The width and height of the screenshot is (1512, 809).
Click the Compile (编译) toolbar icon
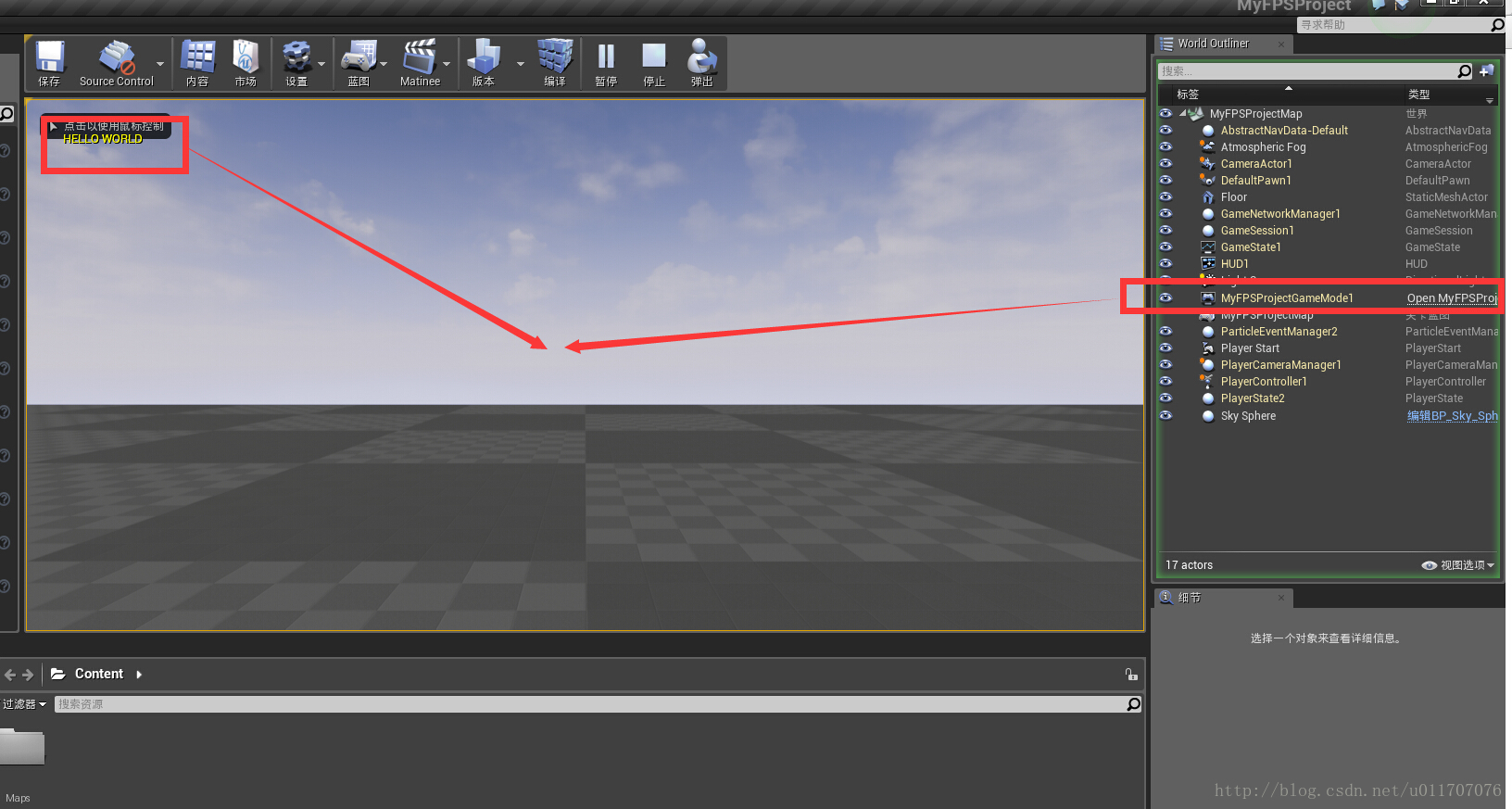click(x=555, y=63)
